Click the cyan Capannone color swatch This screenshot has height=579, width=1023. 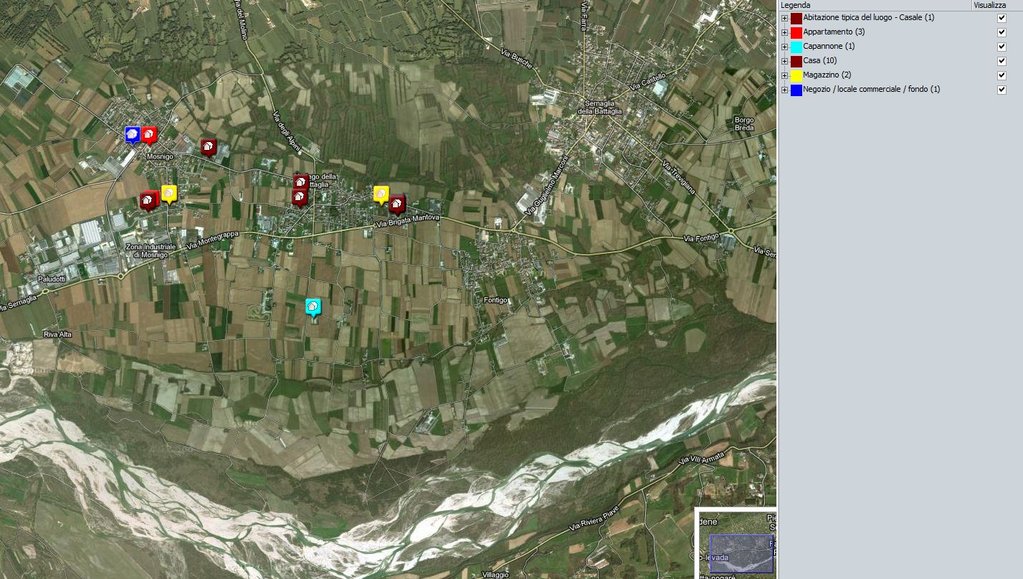click(x=796, y=47)
